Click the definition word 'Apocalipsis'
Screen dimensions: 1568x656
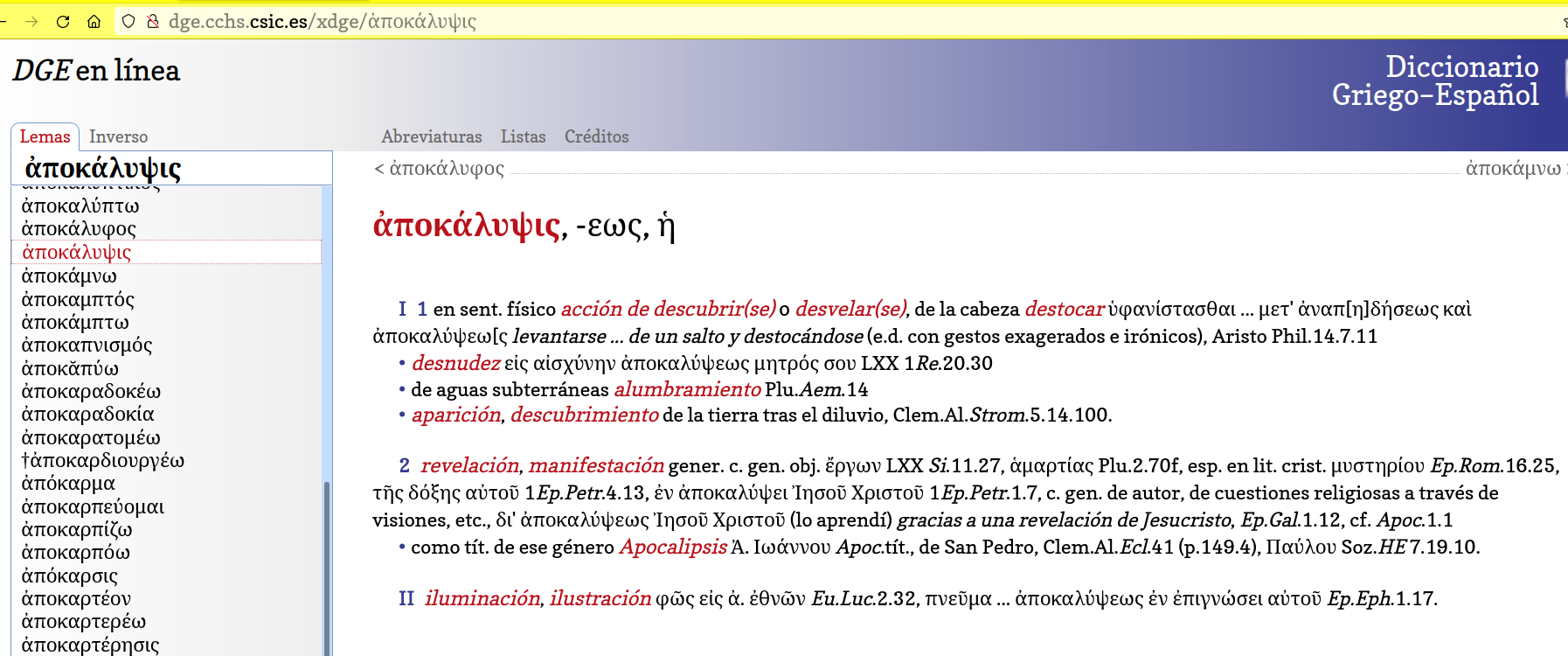673,547
